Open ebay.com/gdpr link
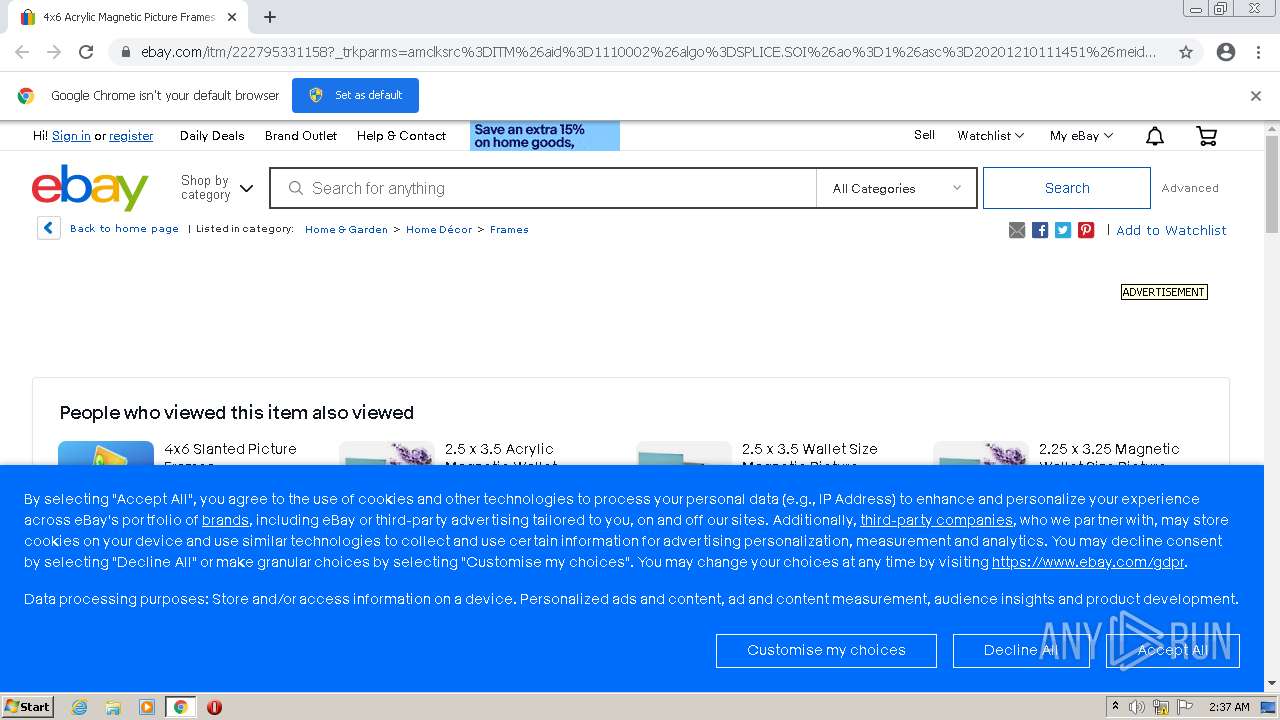1280x720 pixels. (x=1088, y=562)
